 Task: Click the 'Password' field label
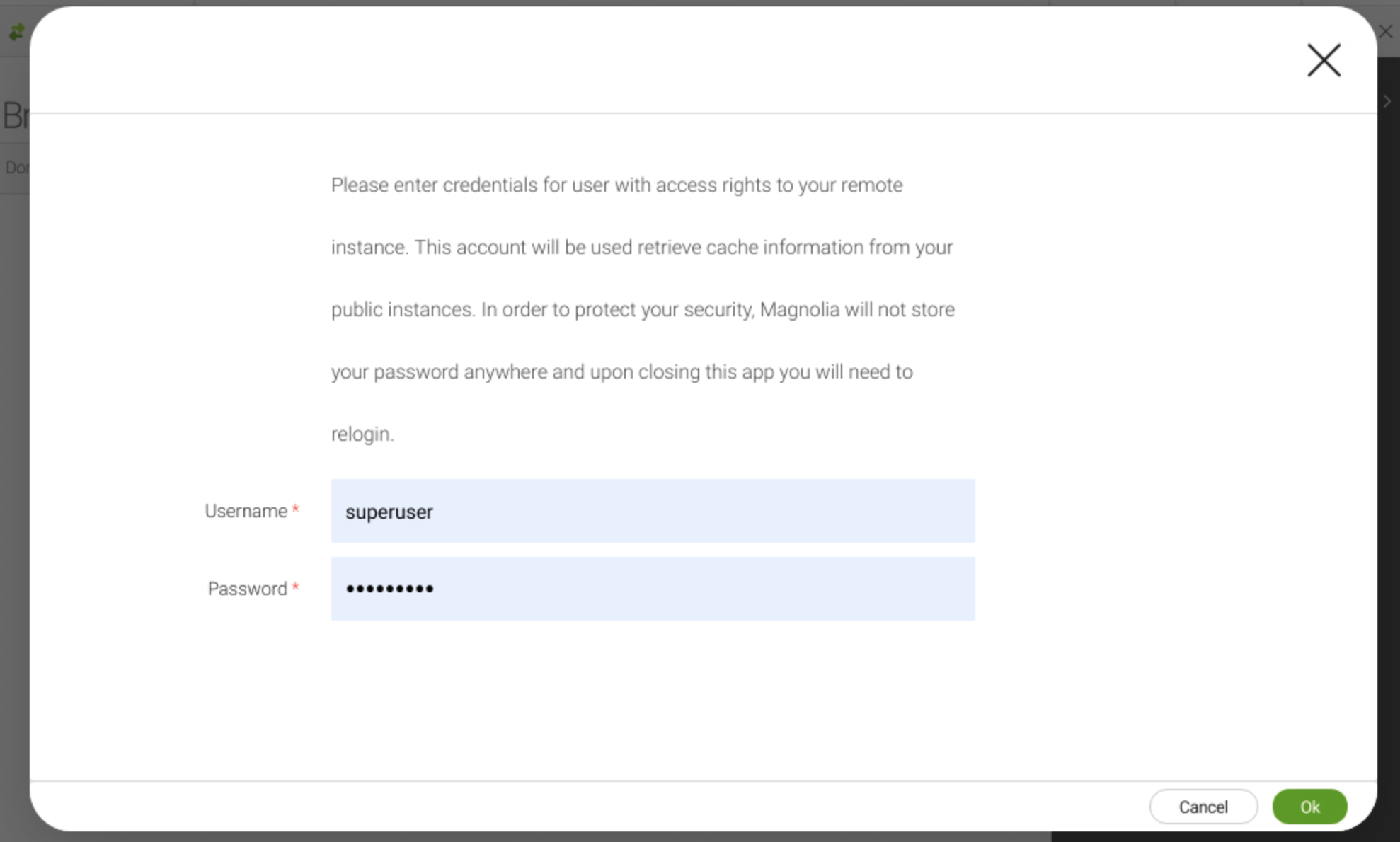(x=247, y=589)
